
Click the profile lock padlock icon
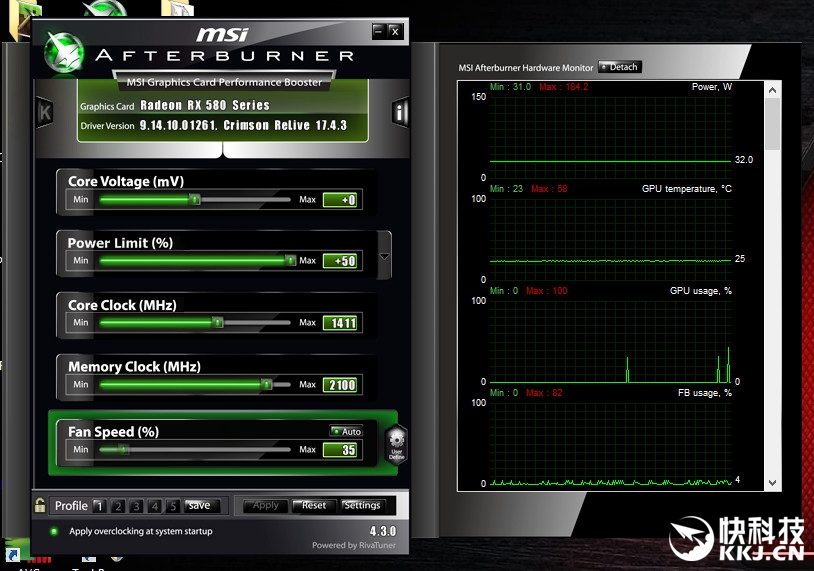pos(40,505)
